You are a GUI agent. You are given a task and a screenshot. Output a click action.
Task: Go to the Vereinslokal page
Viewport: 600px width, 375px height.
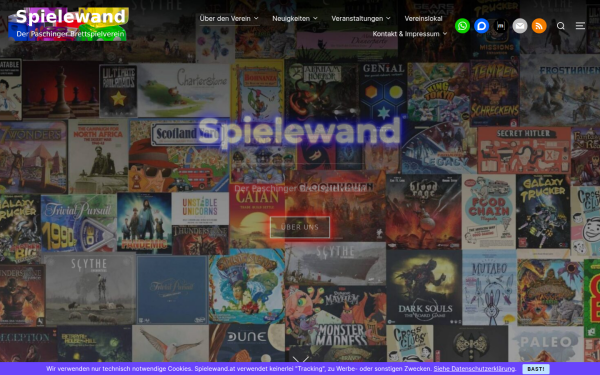coord(423,18)
